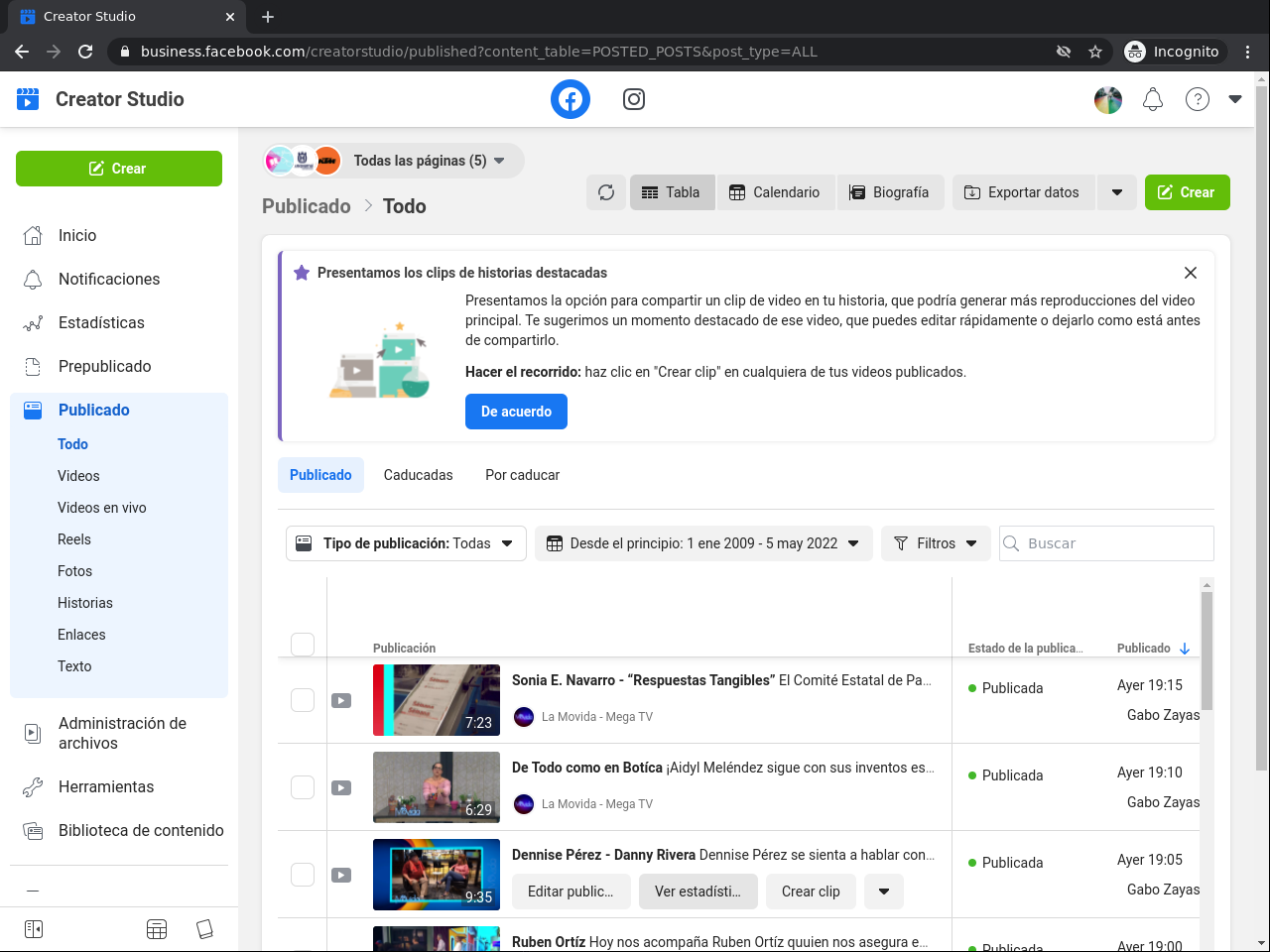
Task: Open more actions arrow on Dennise Pérez post
Action: click(x=884, y=892)
